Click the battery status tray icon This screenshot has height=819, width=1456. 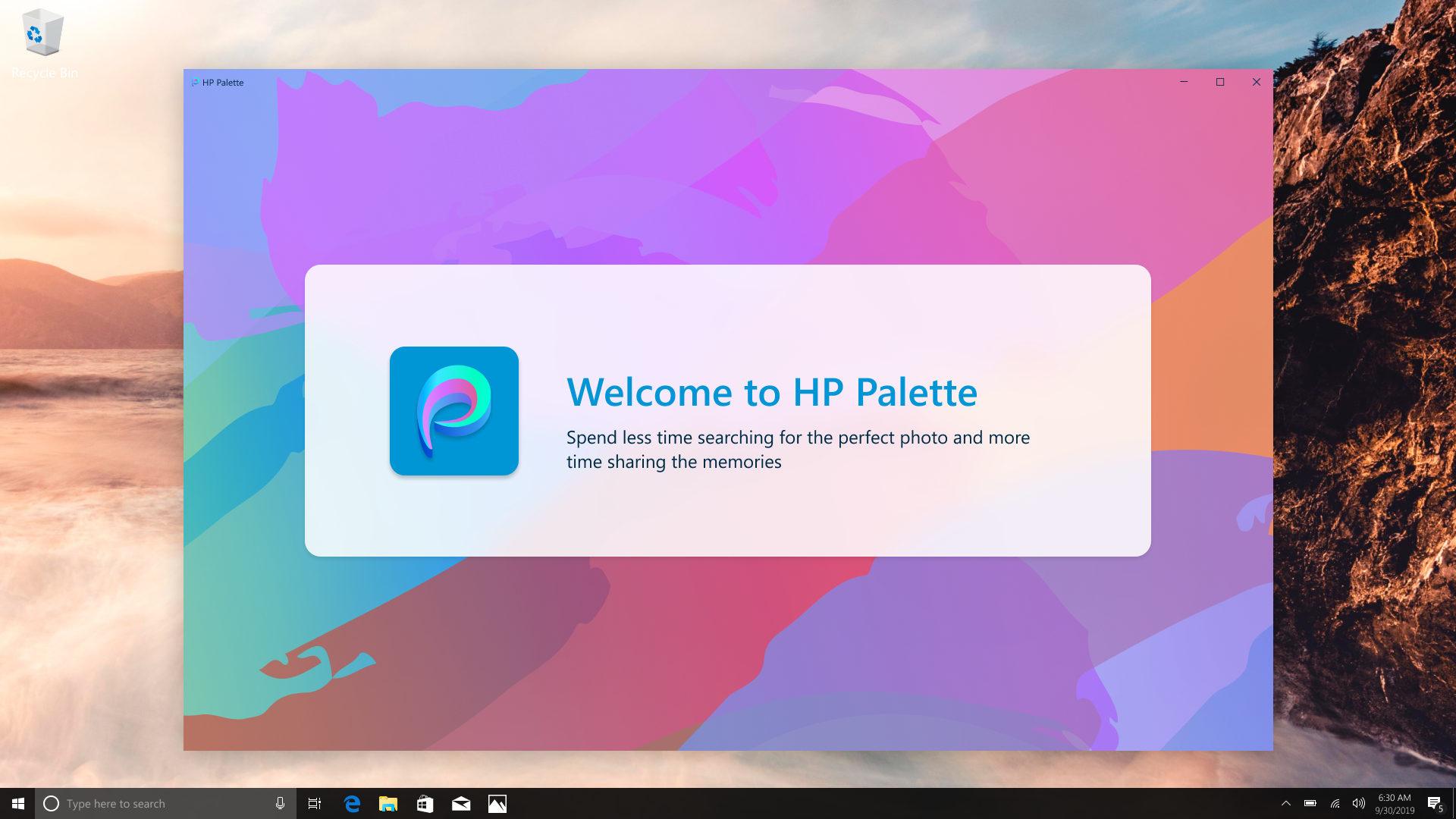point(1310,803)
